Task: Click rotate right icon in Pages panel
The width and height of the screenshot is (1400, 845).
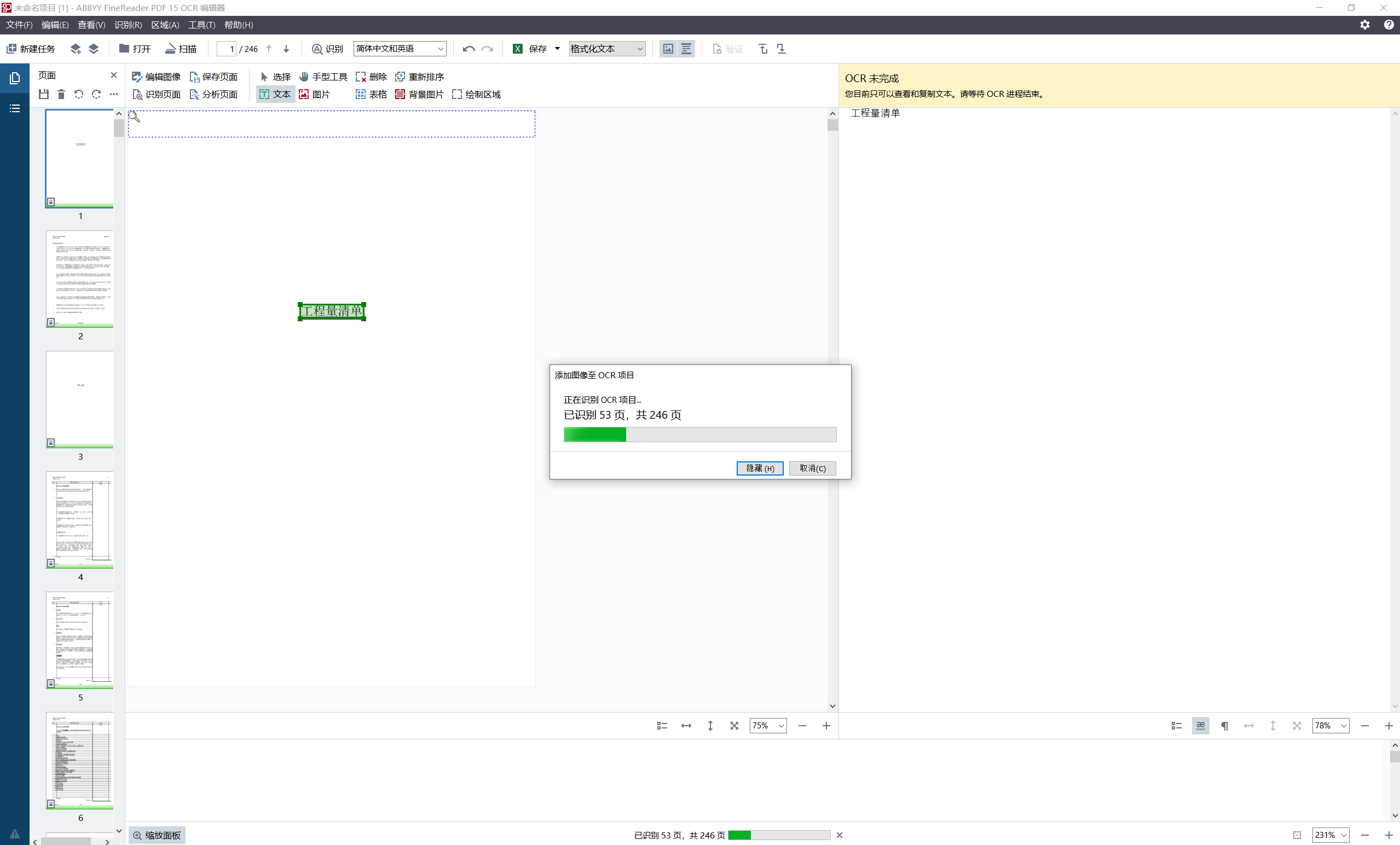Action: tap(96, 94)
